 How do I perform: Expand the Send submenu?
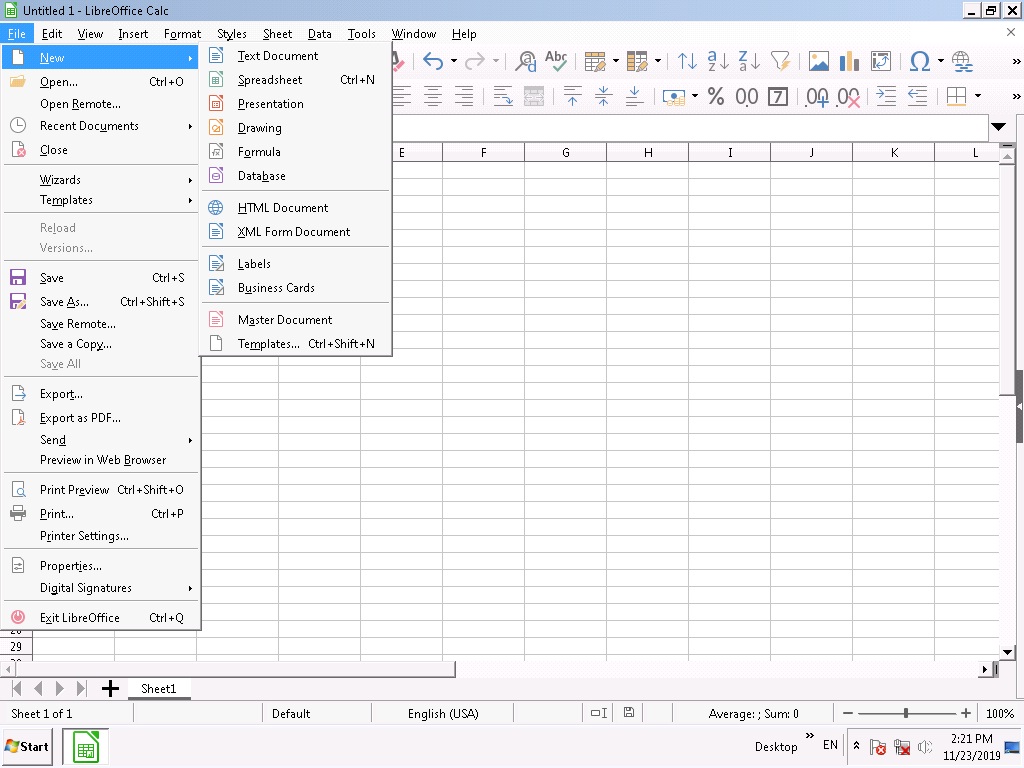pyautogui.click(x=100, y=440)
